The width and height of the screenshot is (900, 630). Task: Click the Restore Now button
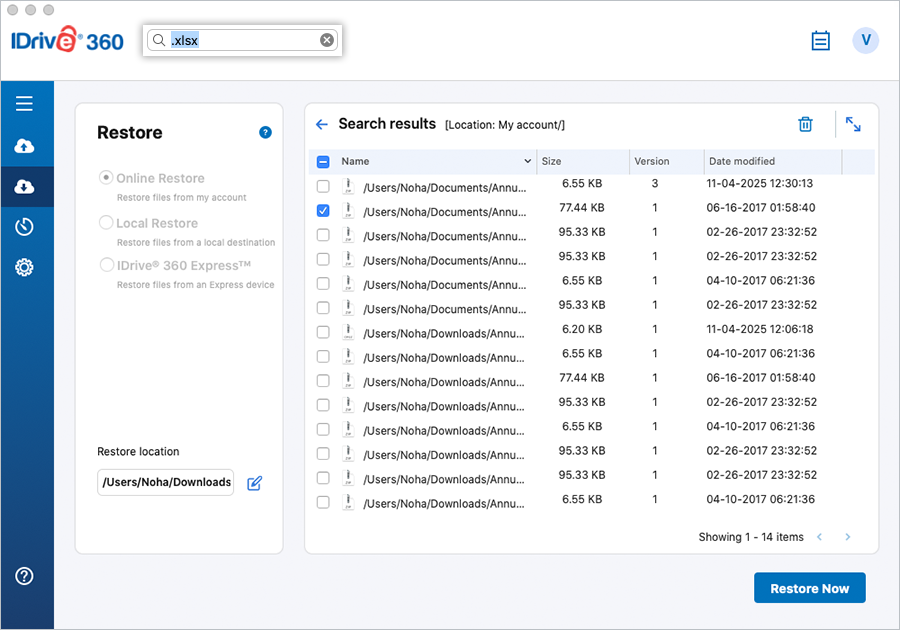coord(809,588)
